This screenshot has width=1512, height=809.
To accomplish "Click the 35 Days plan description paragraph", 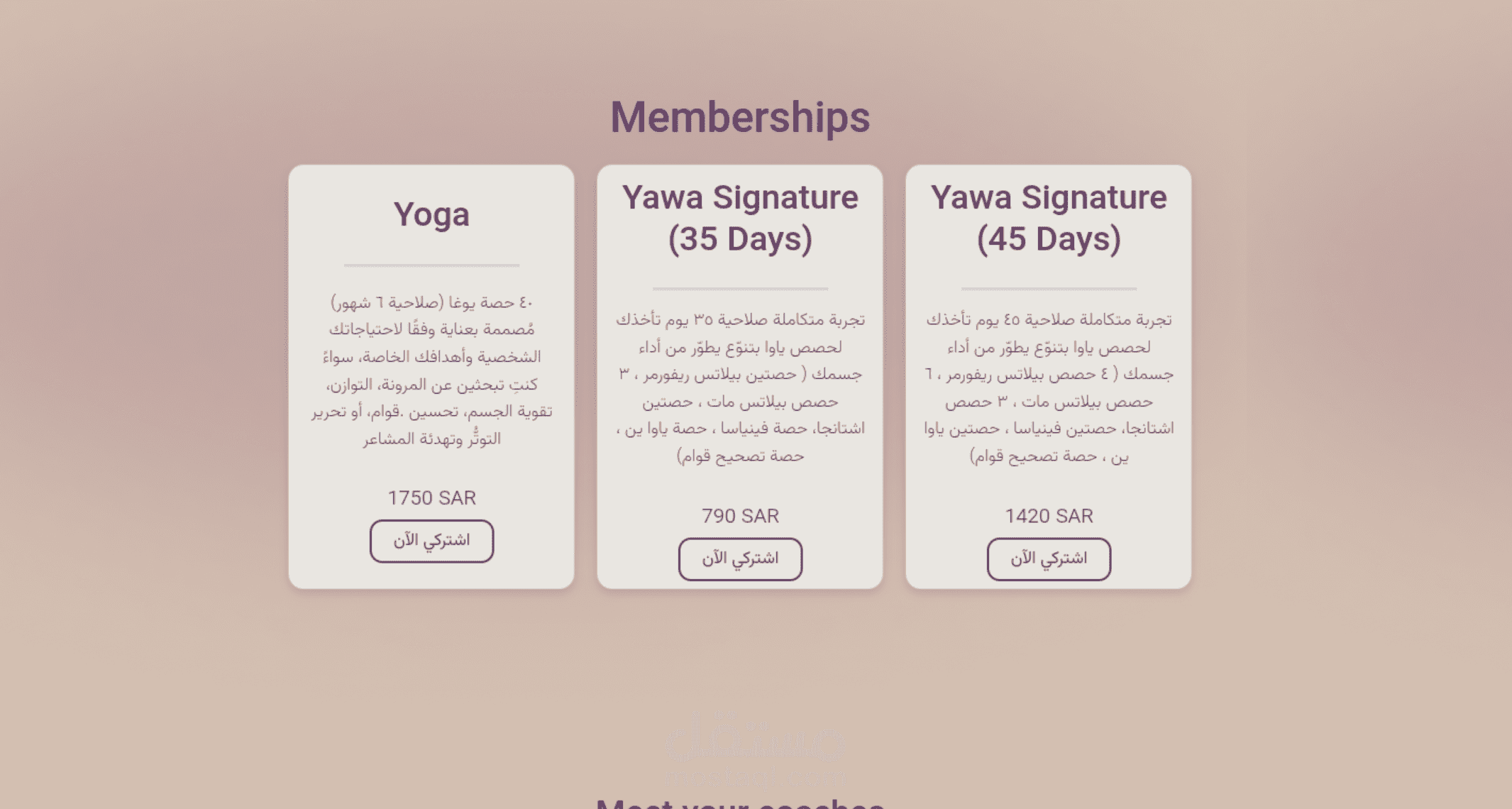I will (740, 387).
